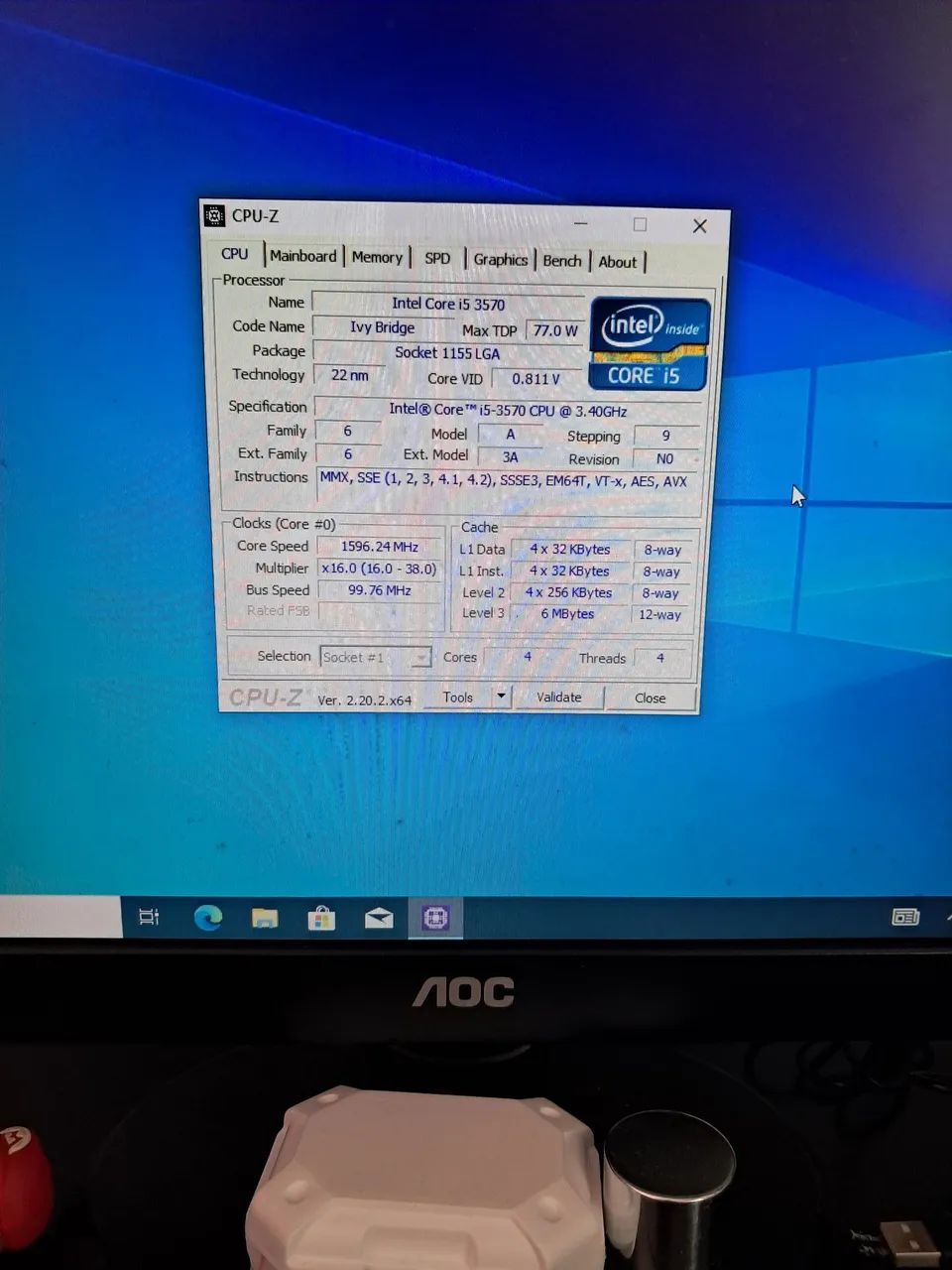
Task: Click the Technology value 22 nm
Action: [x=349, y=375]
